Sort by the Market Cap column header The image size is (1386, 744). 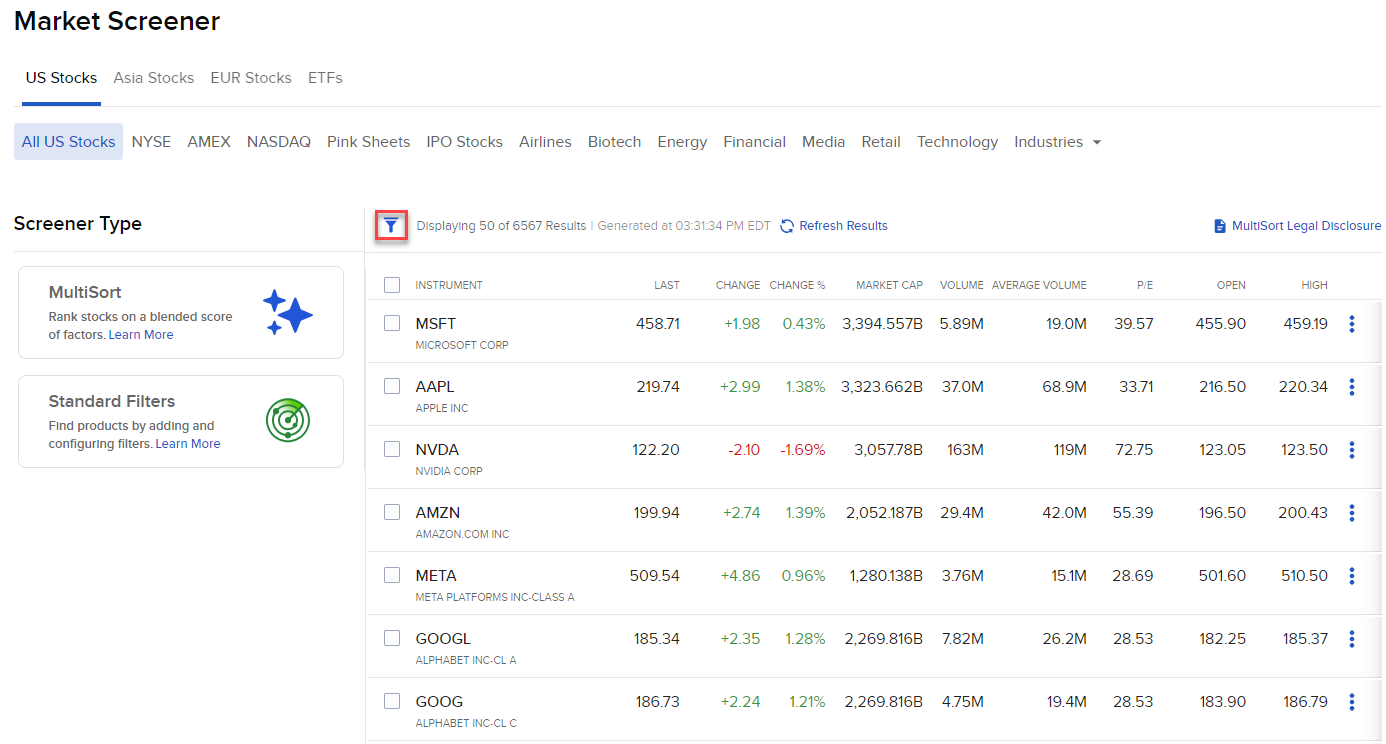point(889,284)
